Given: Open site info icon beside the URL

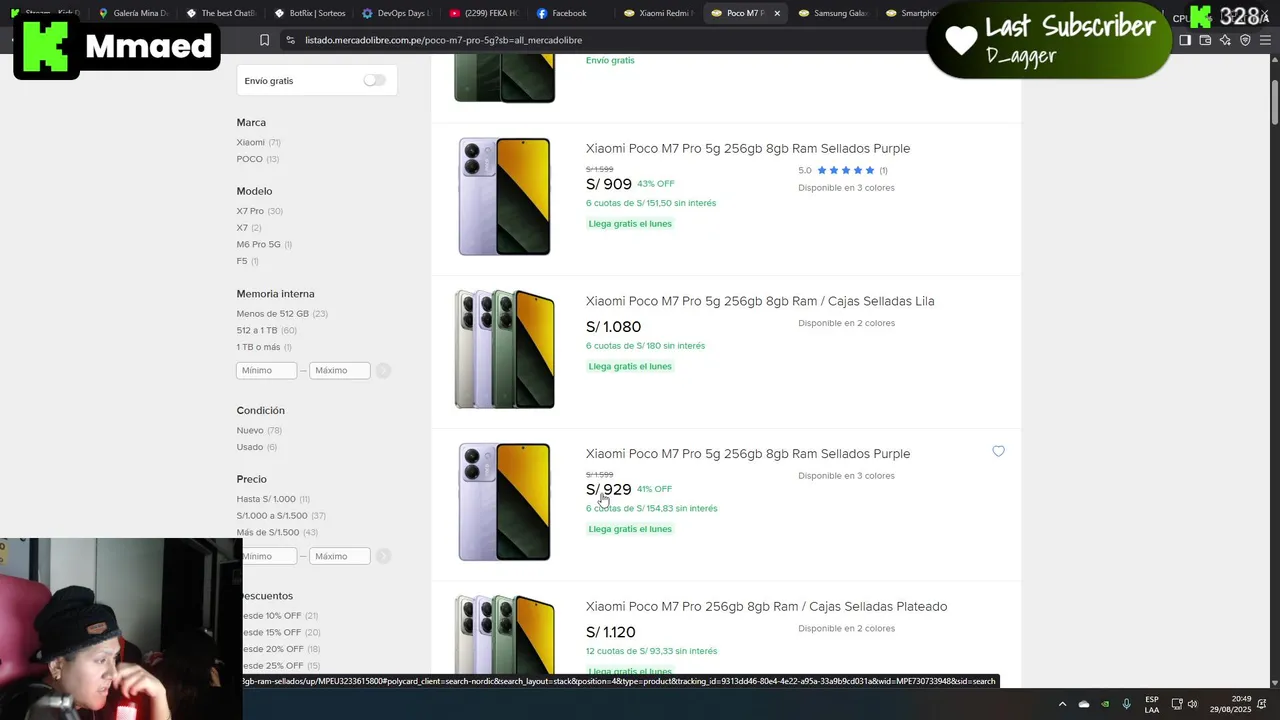Looking at the screenshot, I should pyautogui.click(x=290, y=40).
